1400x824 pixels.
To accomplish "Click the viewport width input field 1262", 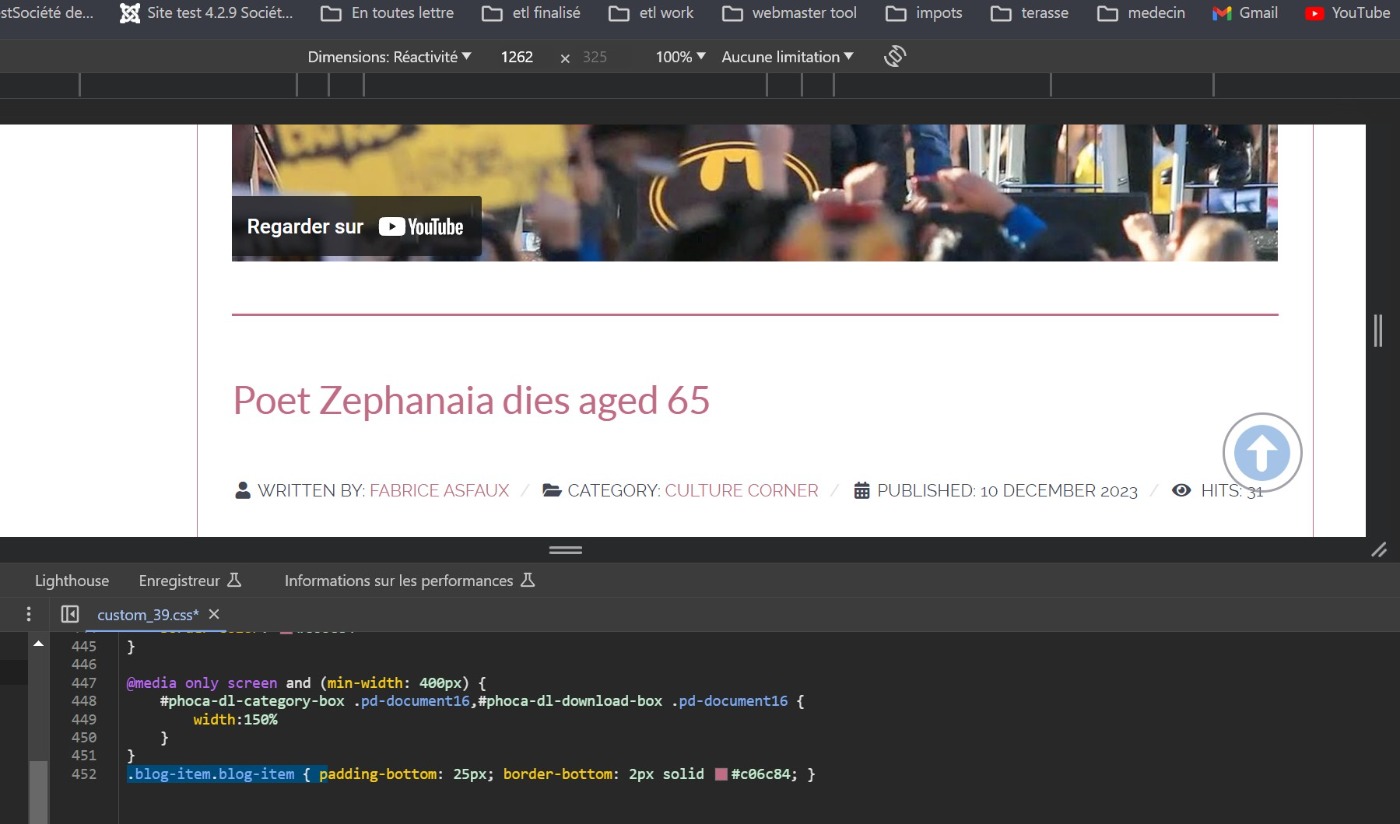I will click(x=517, y=57).
